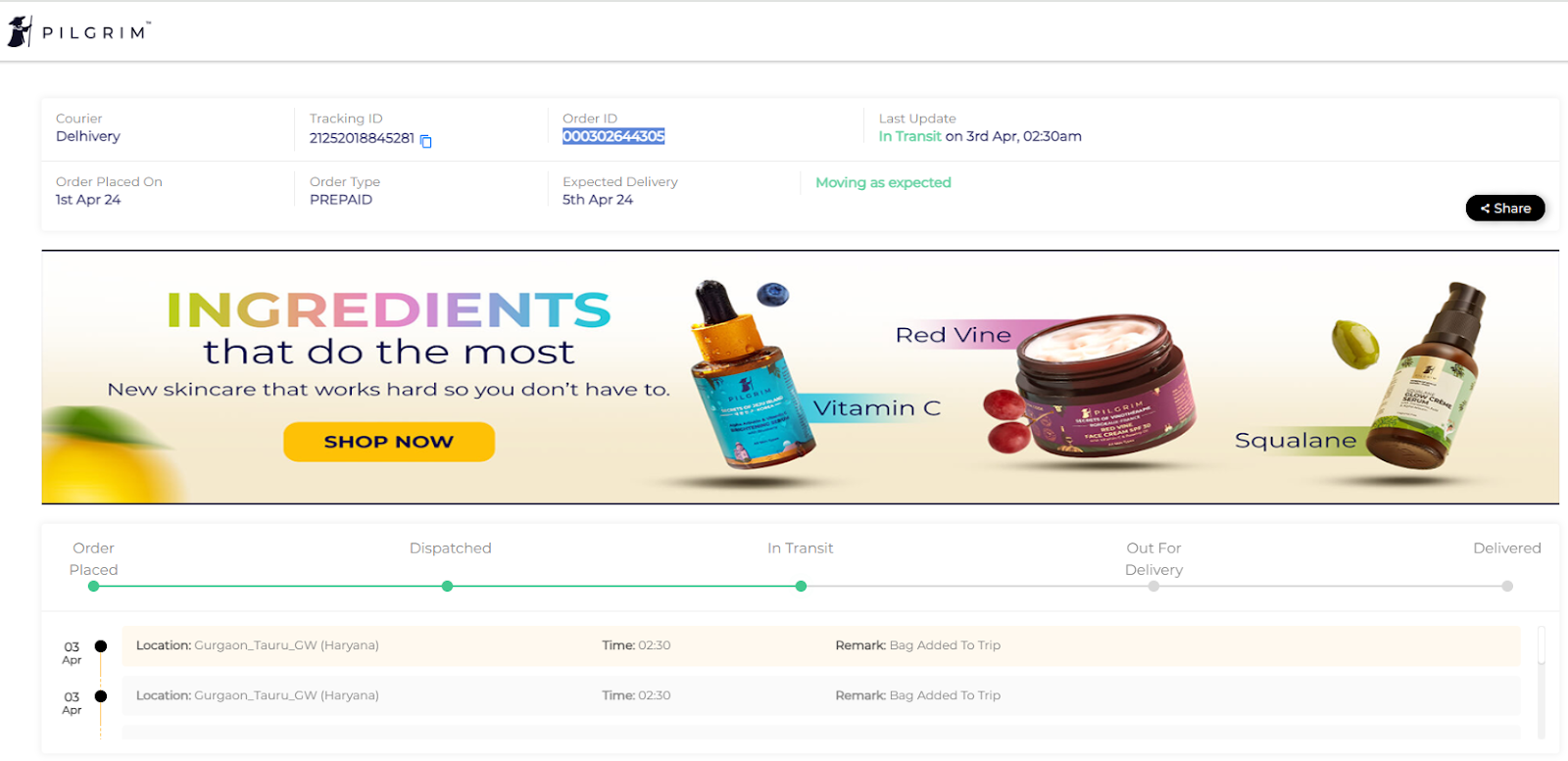The image size is (1568, 761).
Task: Click the Delivered progress dot
Action: pyautogui.click(x=1507, y=586)
